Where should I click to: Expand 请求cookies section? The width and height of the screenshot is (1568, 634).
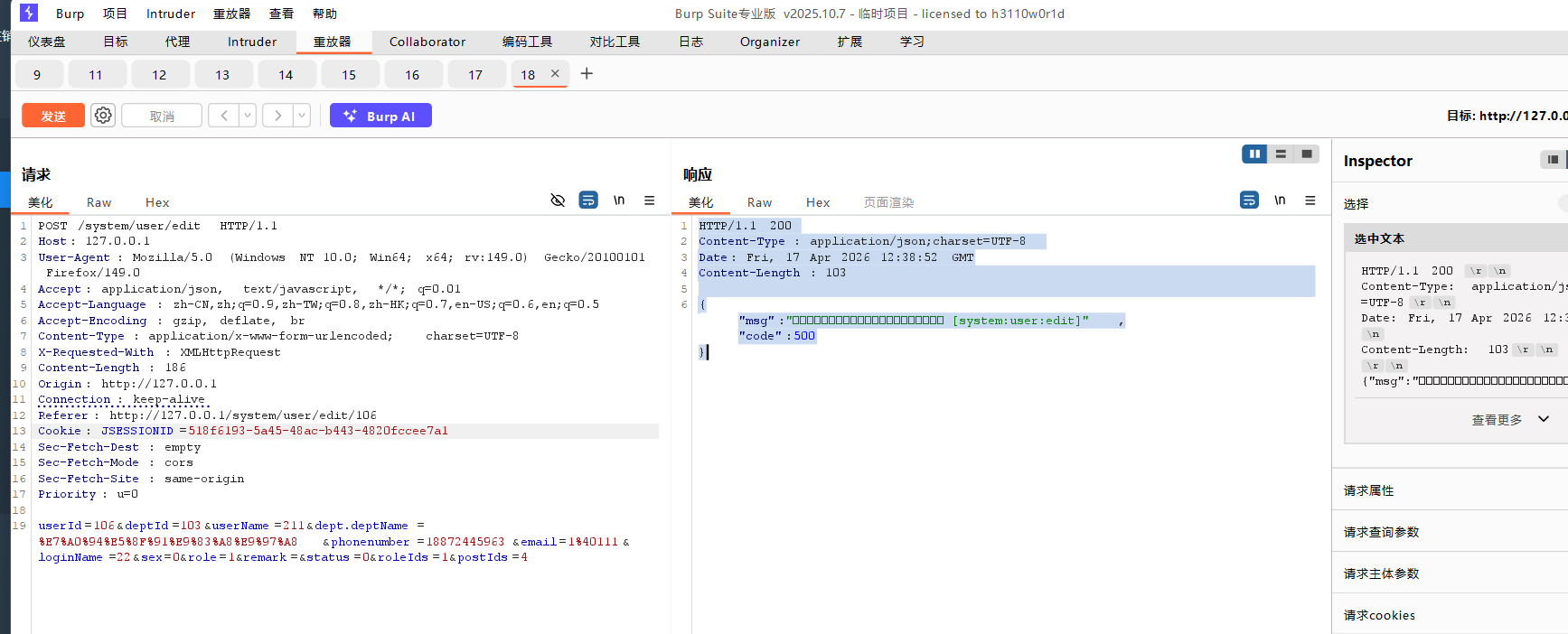tap(1450, 615)
